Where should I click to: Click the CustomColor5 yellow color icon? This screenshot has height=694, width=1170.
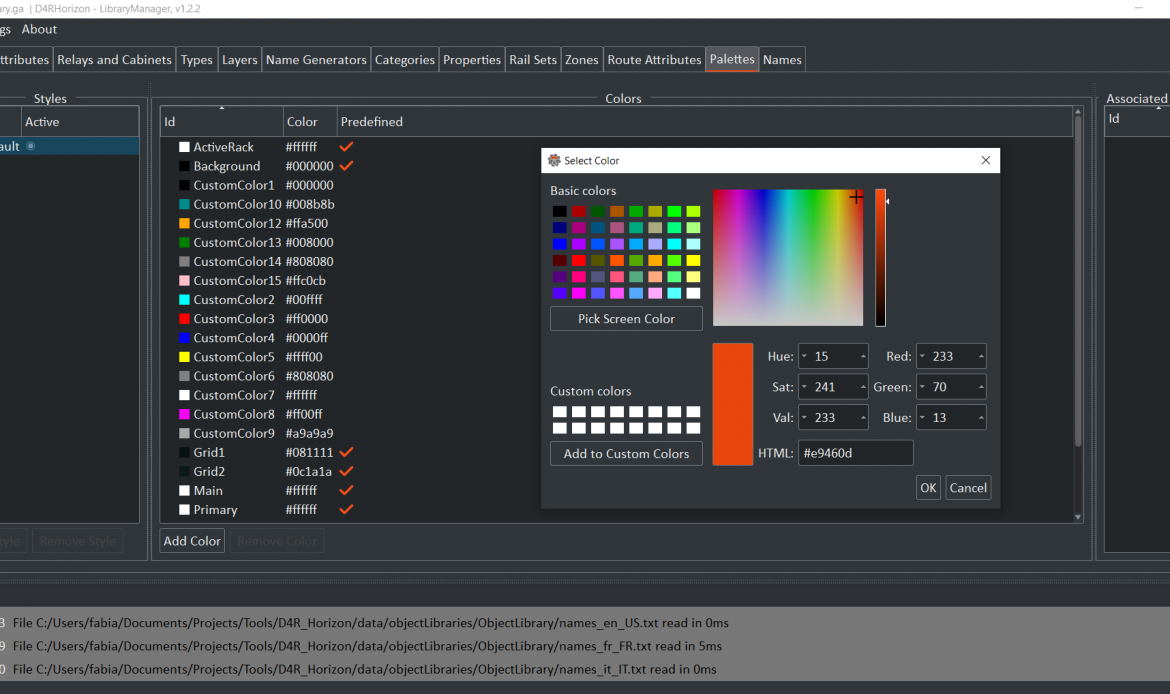tap(184, 357)
